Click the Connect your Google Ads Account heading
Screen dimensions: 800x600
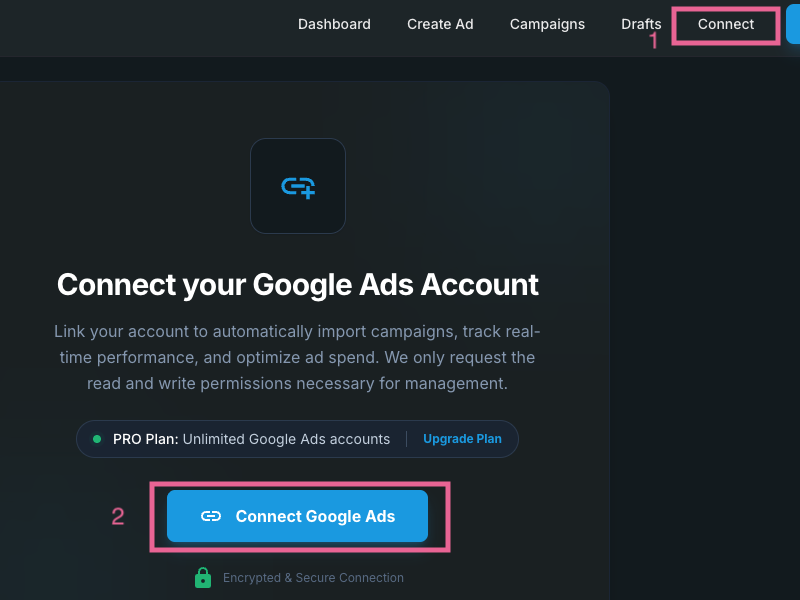298,285
